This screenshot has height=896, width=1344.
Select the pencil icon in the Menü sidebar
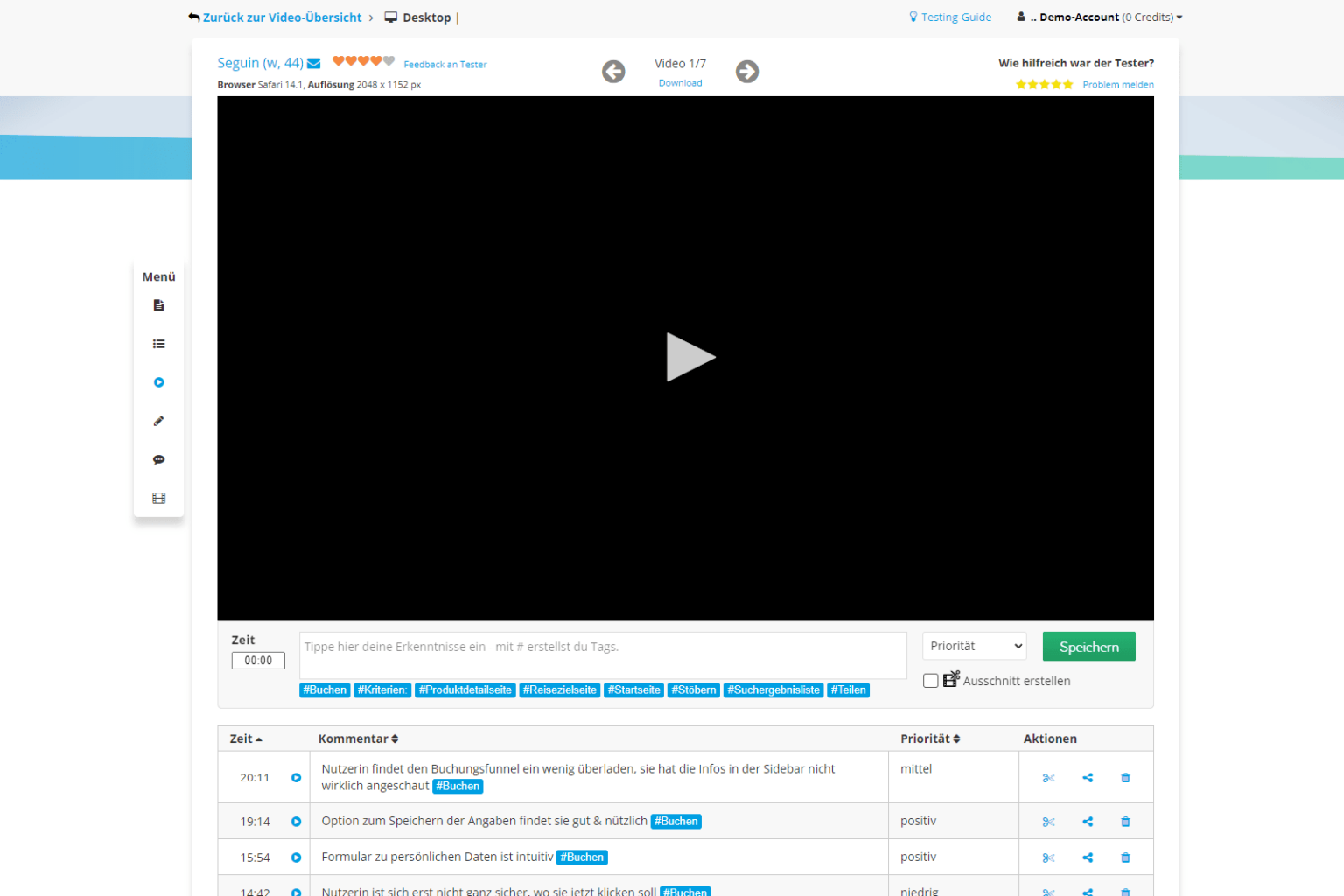pyautogui.click(x=158, y=421)
